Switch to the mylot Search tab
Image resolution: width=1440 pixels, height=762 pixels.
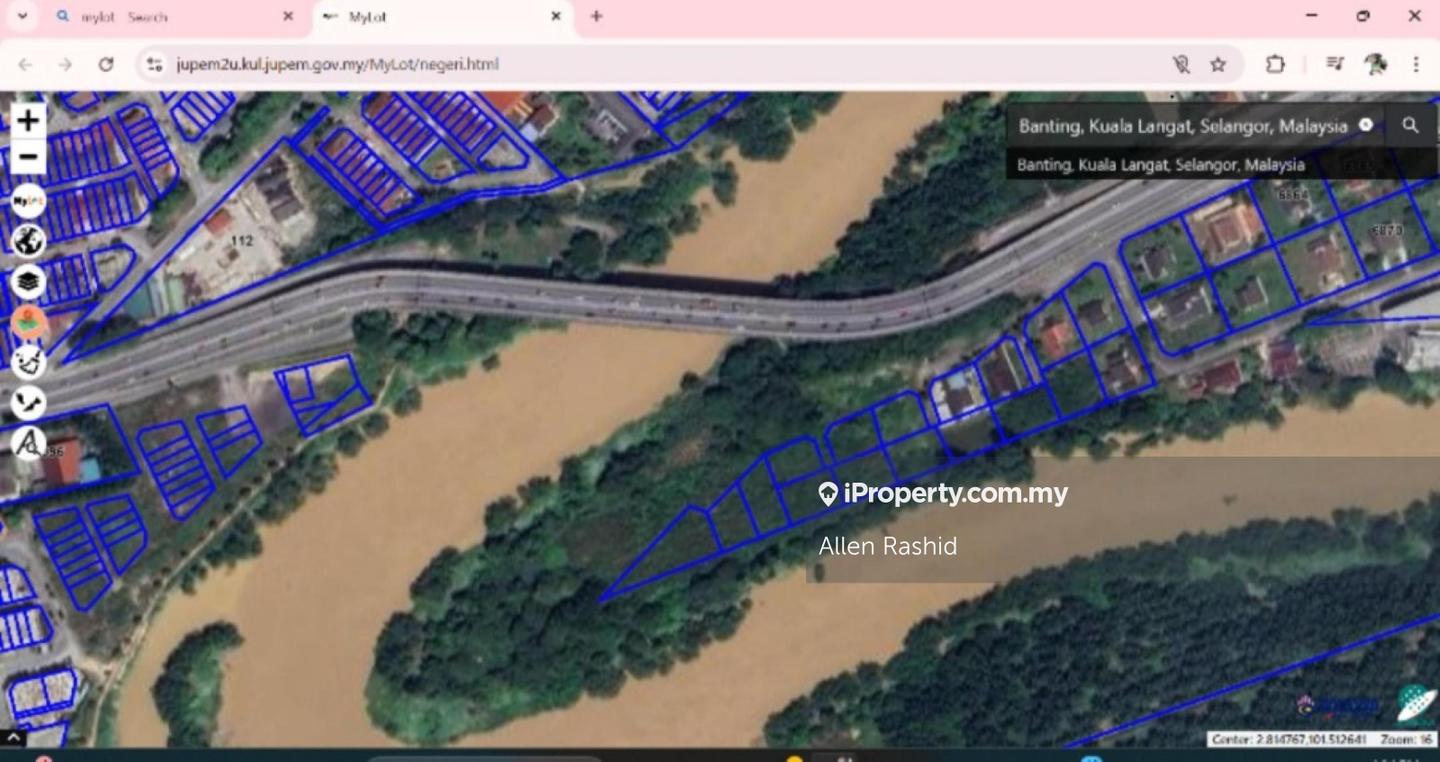click(170, 17)
